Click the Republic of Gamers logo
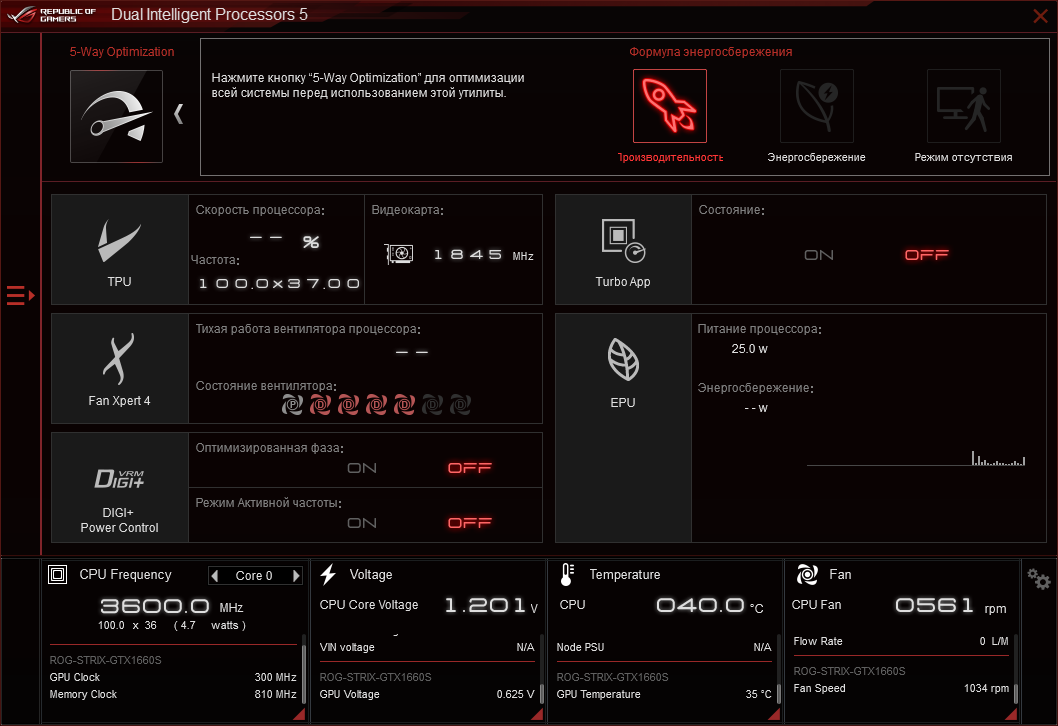Viewport: 1058px width, 726px height. pos(51,15)
